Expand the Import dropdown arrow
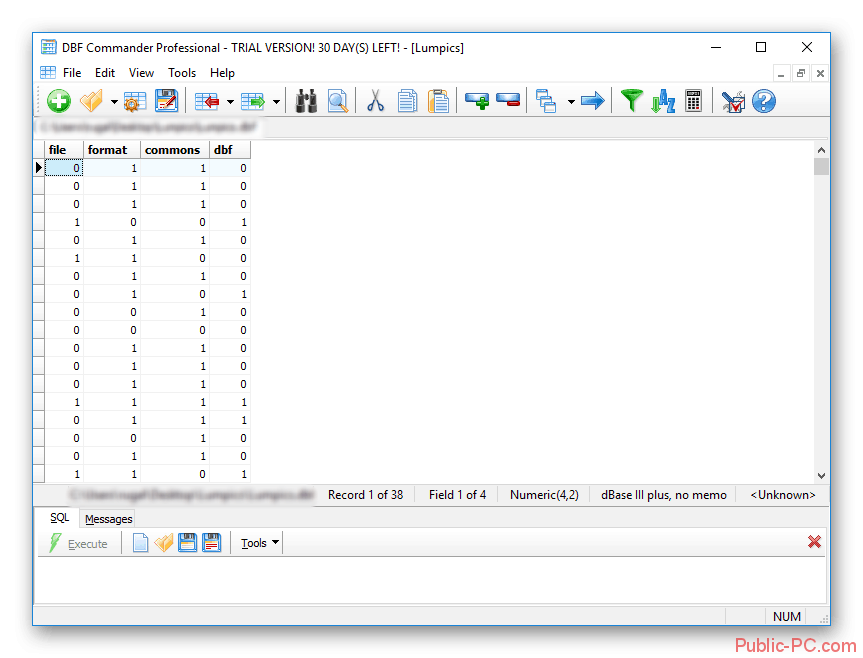The image size is (863, 658). (x=230, y=102)
